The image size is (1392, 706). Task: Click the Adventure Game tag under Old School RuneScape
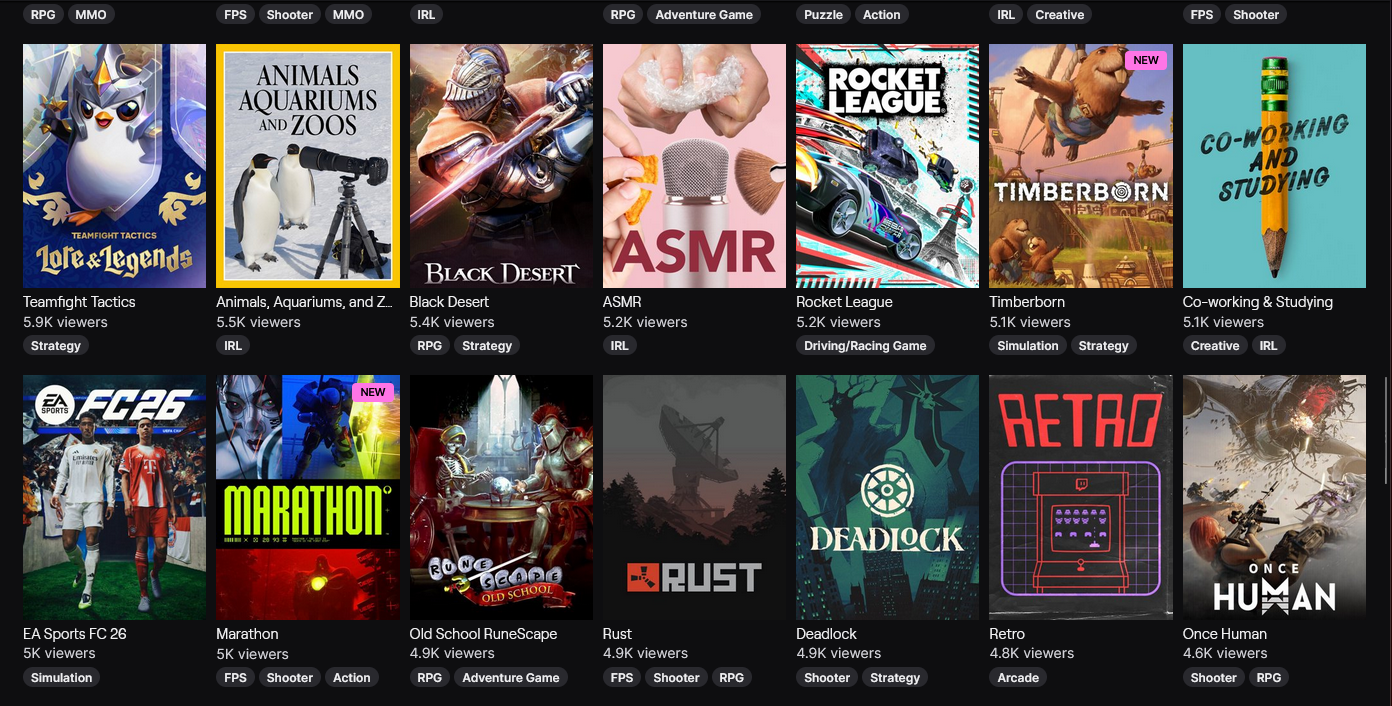[x=511, y=678]
